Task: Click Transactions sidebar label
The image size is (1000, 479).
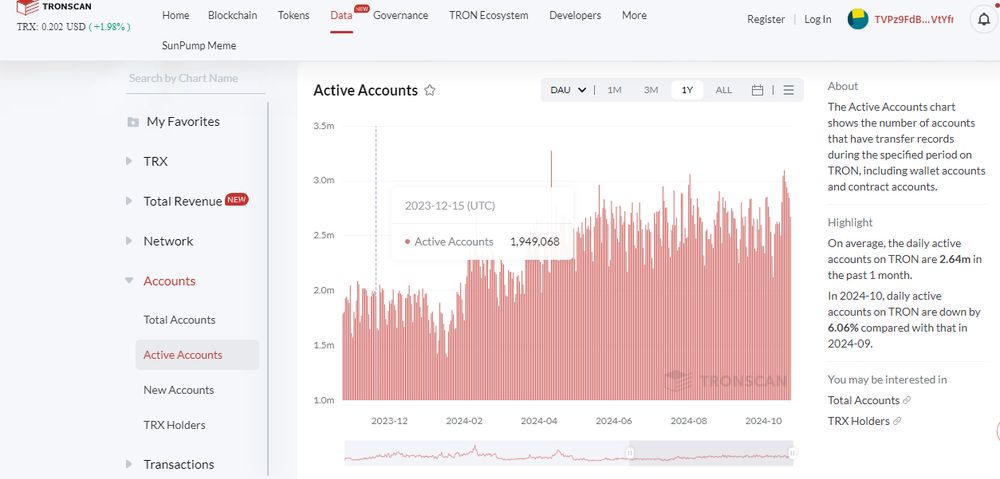Action: click(179, 464)
